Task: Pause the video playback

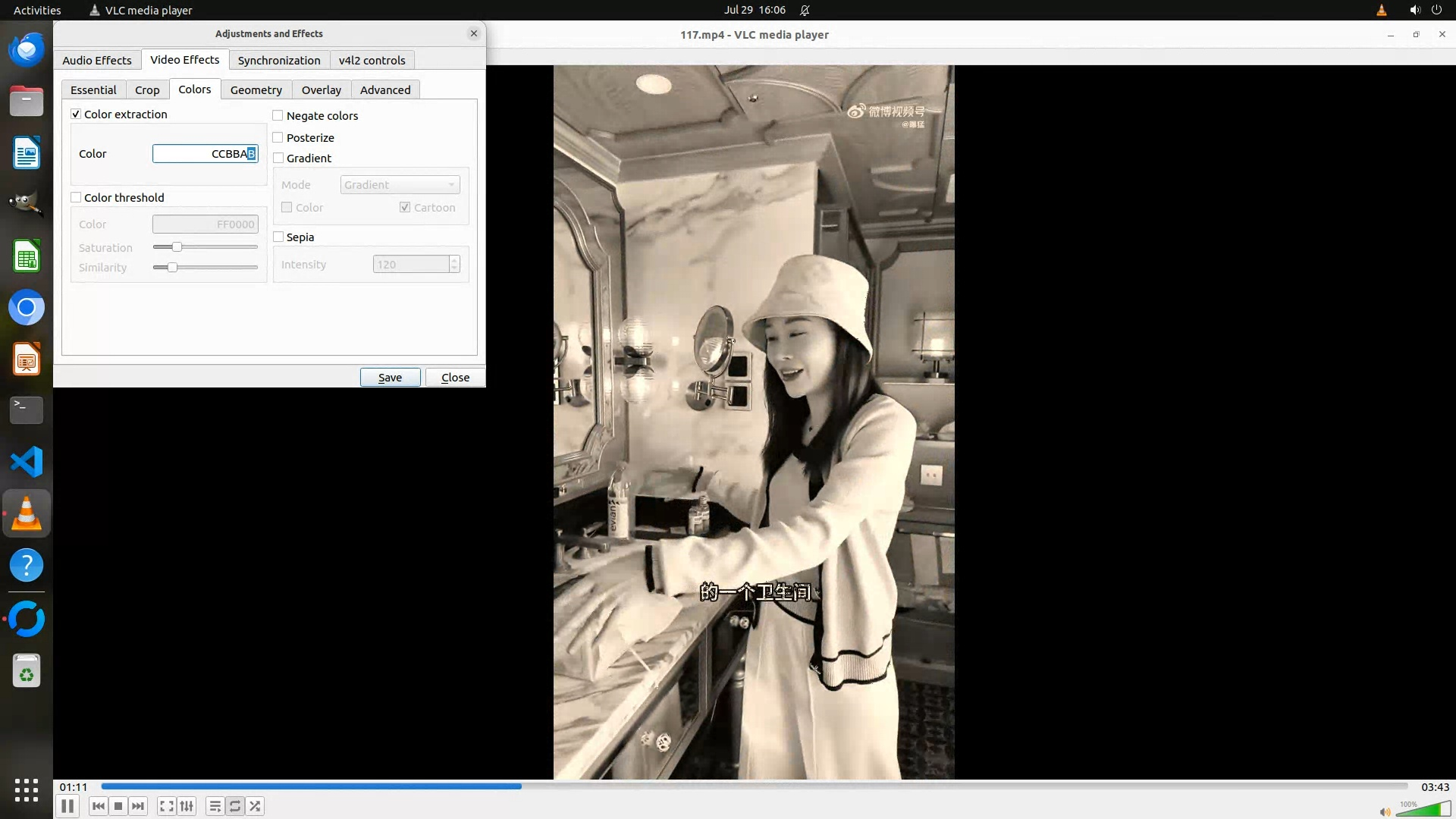Action: [x=67, y=806]
